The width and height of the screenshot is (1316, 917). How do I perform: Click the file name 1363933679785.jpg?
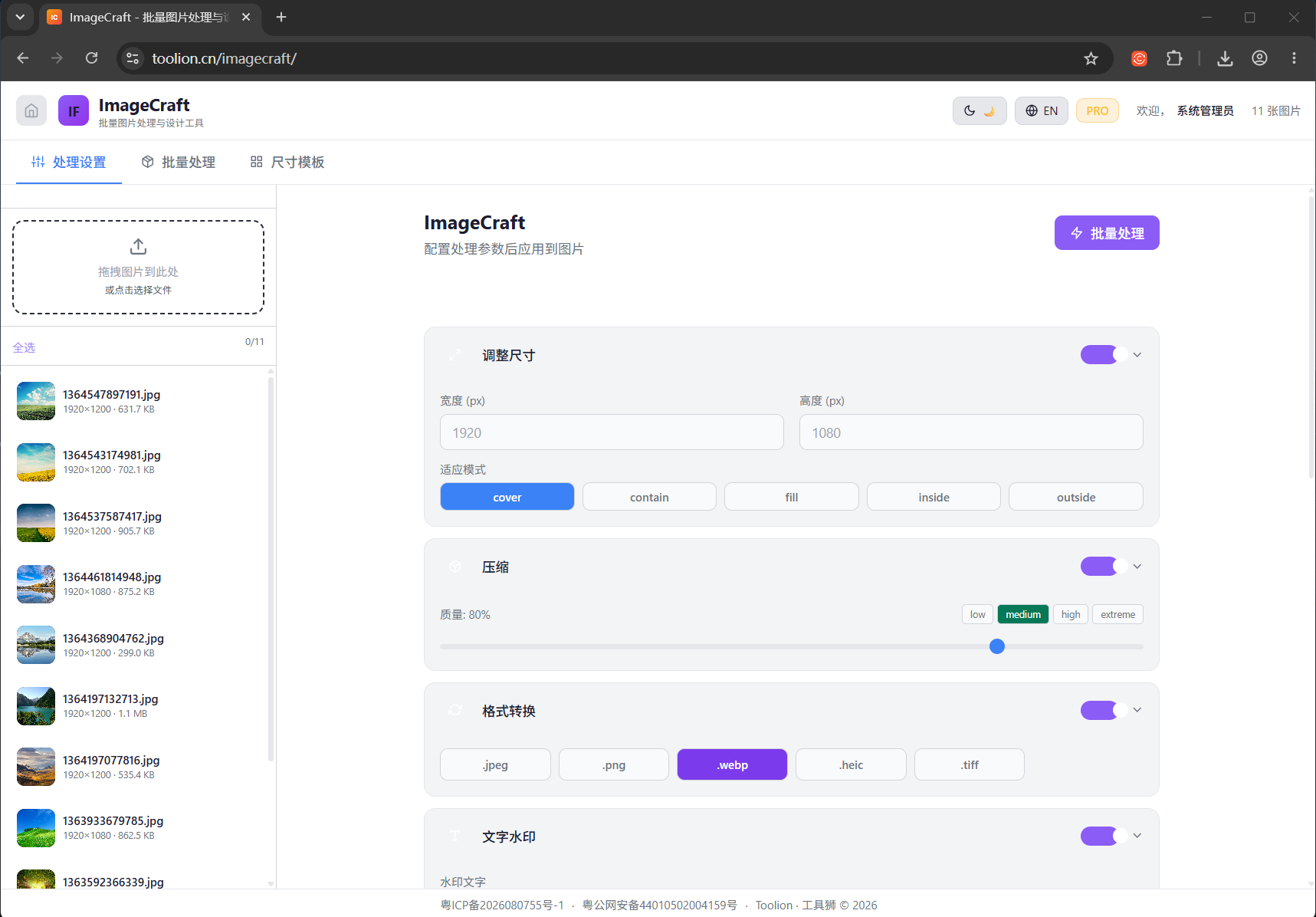coord(113,820)
